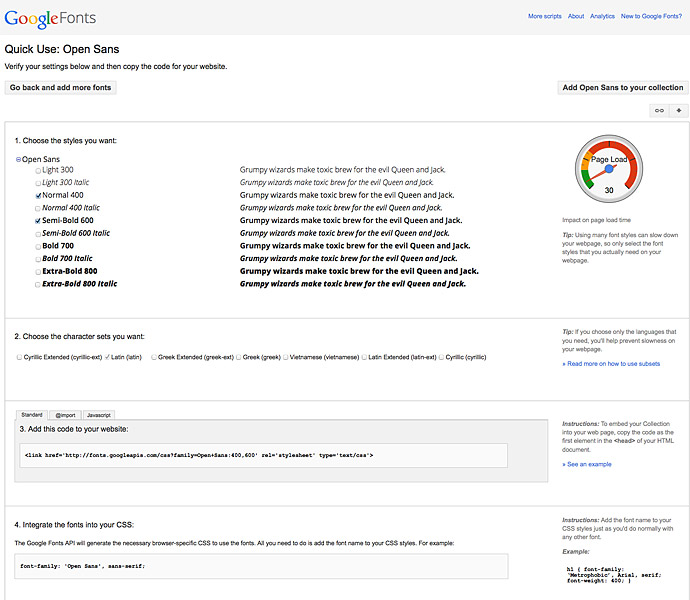Click the plus icon button
This screenshot has height=600, width=690.
679,110
